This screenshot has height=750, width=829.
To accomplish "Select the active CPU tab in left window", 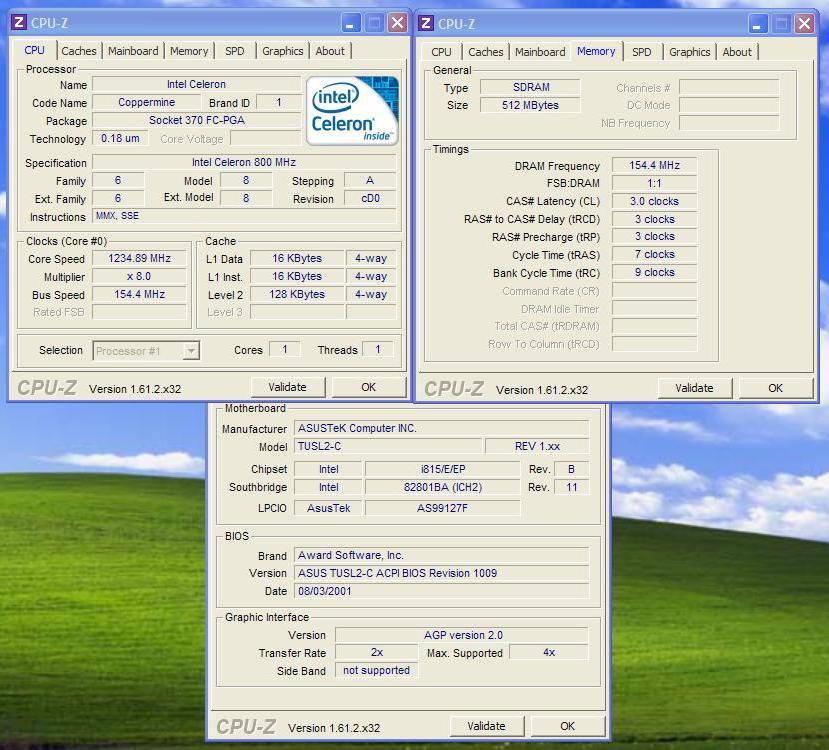I will pyautogui.click(x=34, y=50).
